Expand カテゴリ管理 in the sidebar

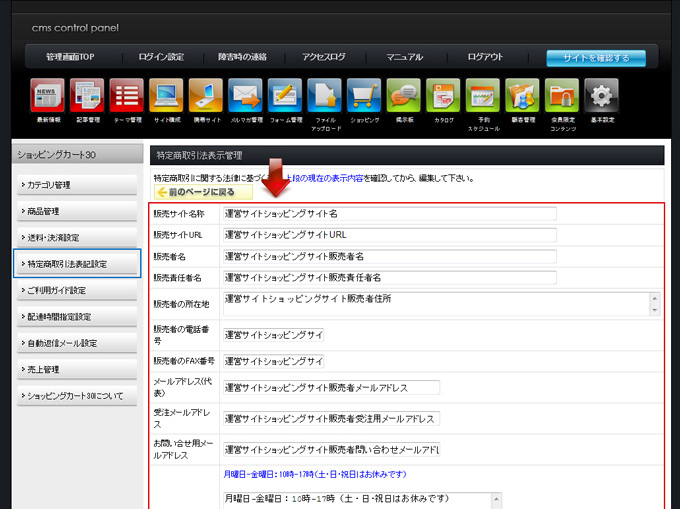pyautogui.click(x=78, y=185)
